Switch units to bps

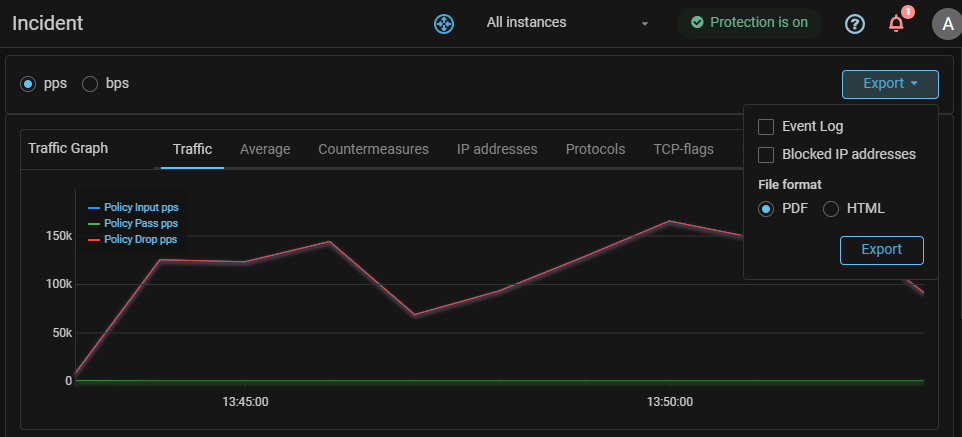click(89, 84)
